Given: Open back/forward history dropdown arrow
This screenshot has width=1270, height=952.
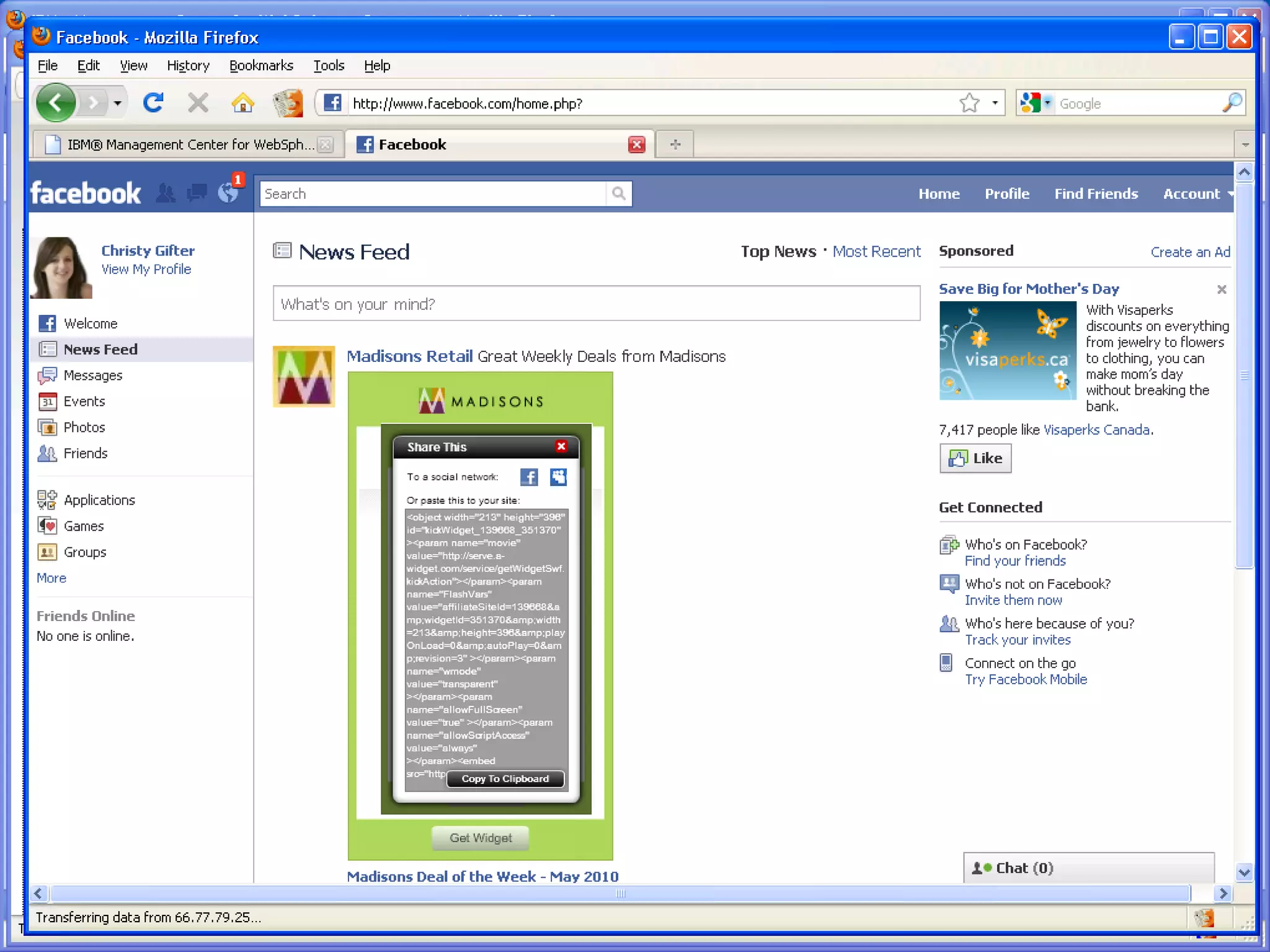Looking at the screenshot, I should pos(117,103).
